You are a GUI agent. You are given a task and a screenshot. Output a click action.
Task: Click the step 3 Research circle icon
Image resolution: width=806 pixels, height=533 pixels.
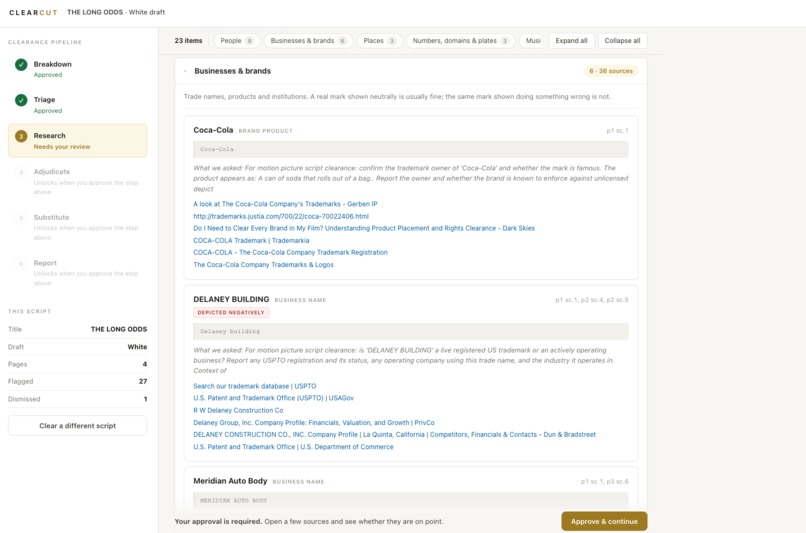[21, 136]
